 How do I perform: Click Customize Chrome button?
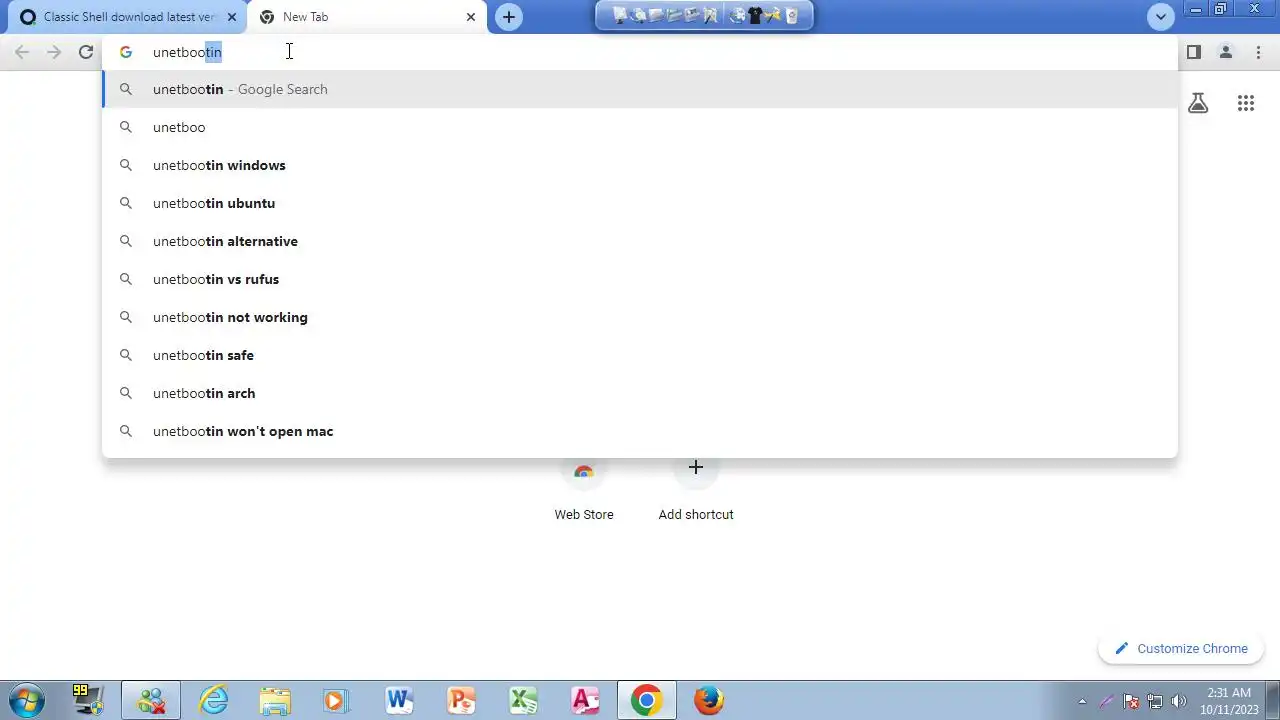(x=1181, y=648)
